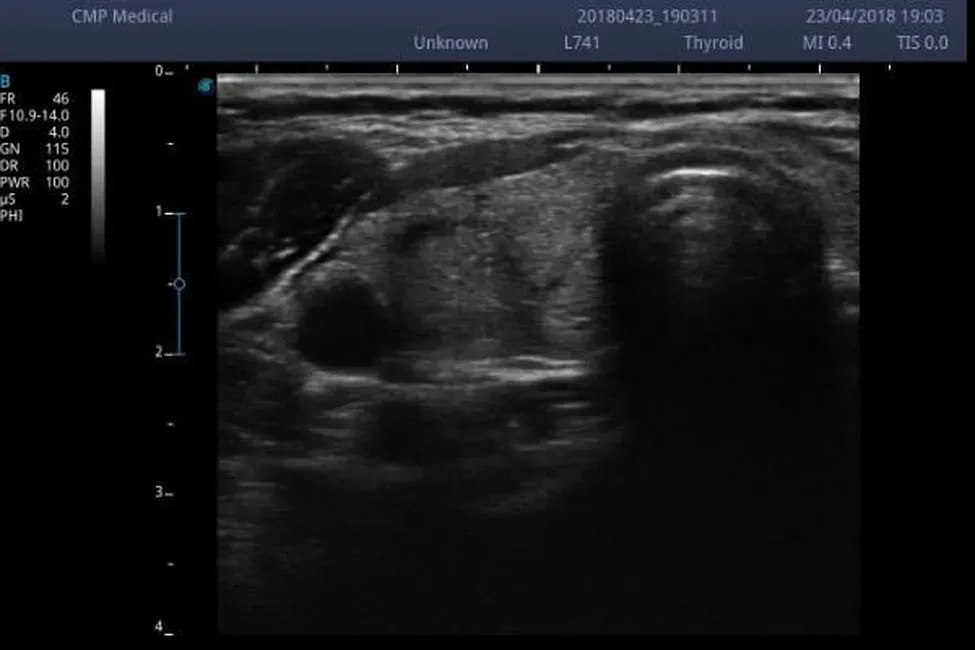
Task: Click the Unknown patient name field
Action: 451,42
